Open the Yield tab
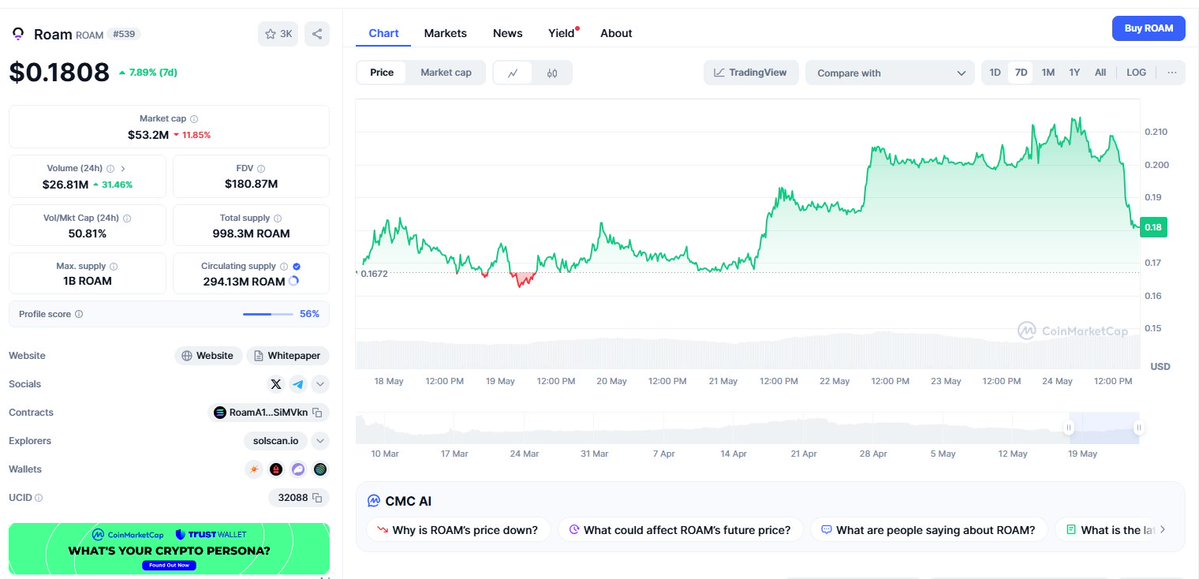This screenshot has width=1199, height=579. point(562,33)
